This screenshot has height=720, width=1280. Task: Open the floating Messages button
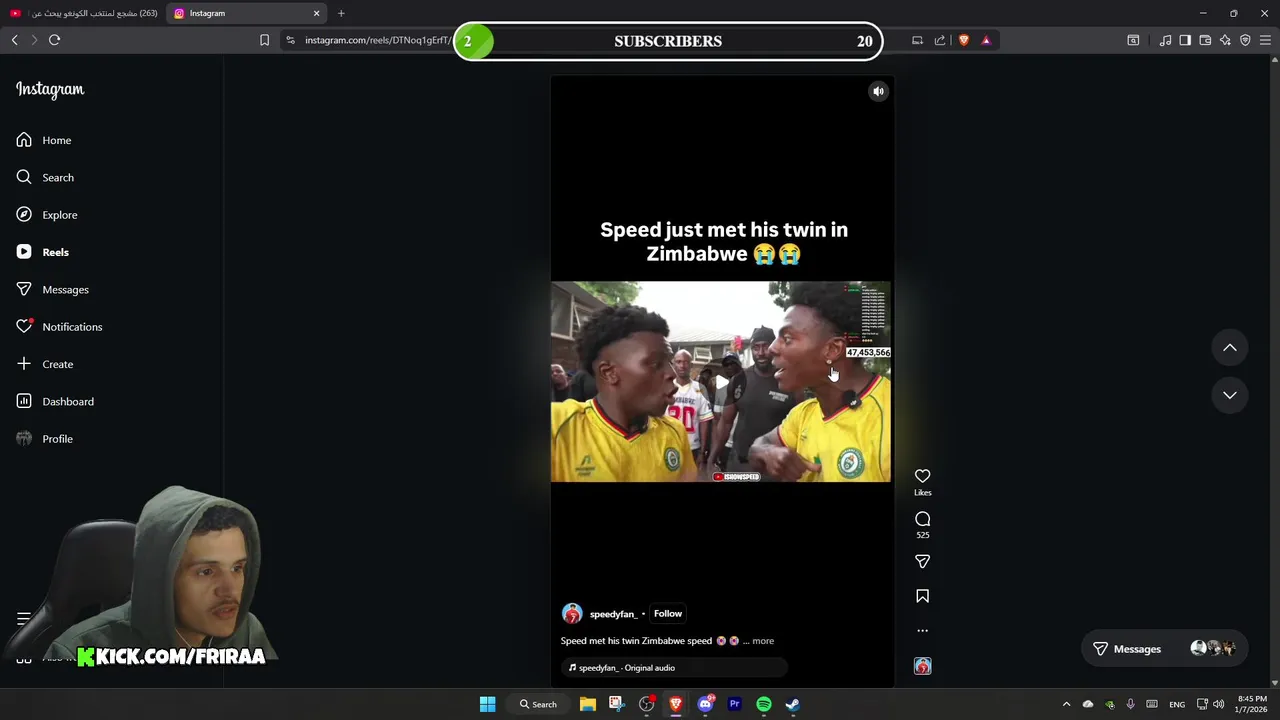[1164, 649]
